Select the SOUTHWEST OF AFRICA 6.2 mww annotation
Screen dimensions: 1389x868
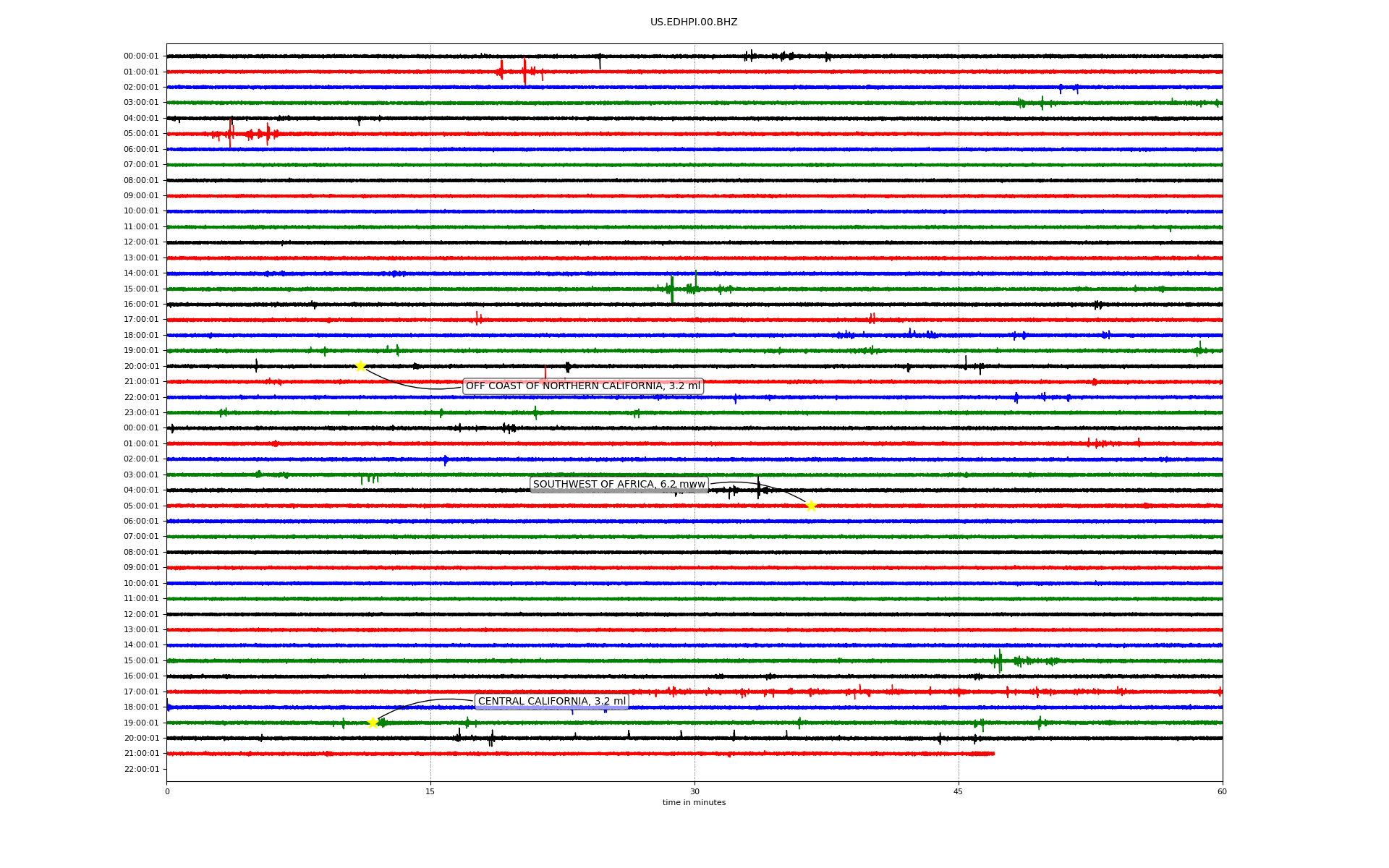pos(619,485)
